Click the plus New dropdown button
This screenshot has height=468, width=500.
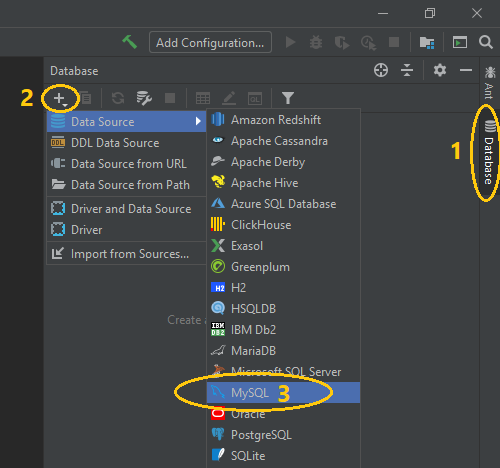point(60,98)
